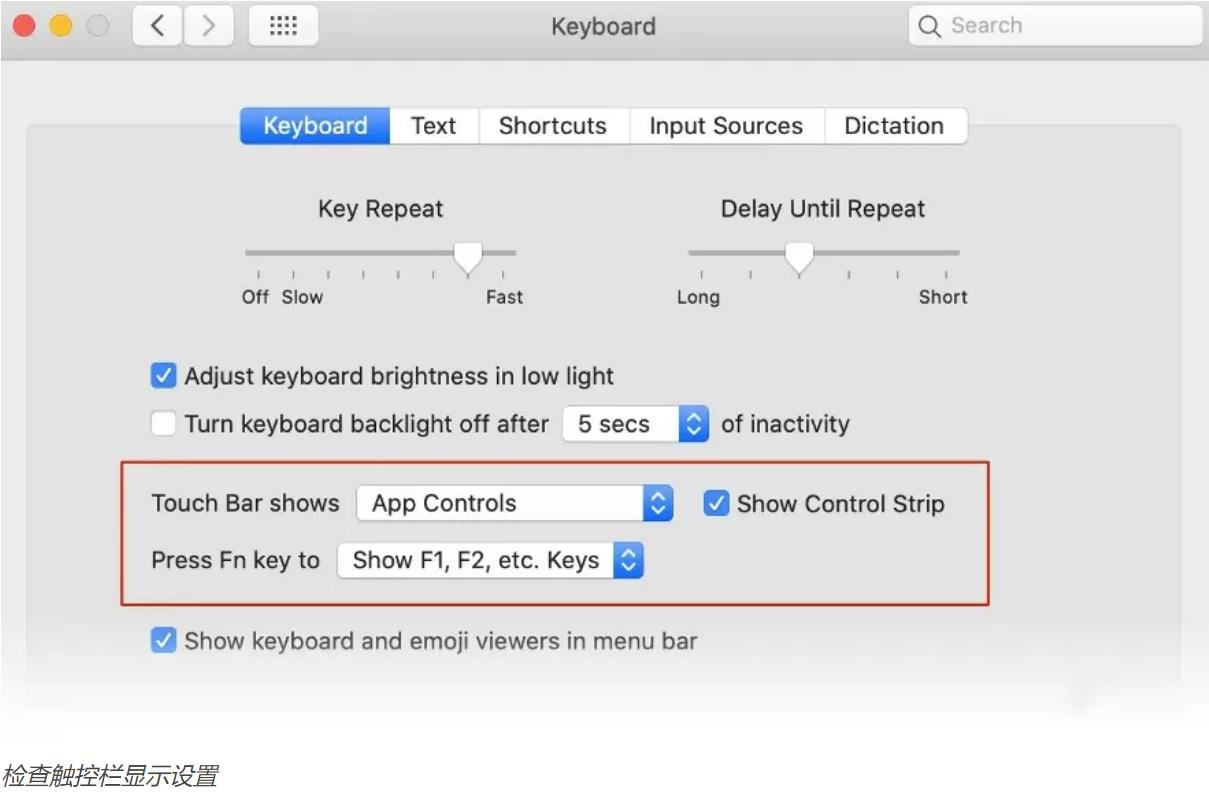Click the magnifying glass search icon
Image resolution: width=1209 pixels, height=799 pixels.
[929, 27]
